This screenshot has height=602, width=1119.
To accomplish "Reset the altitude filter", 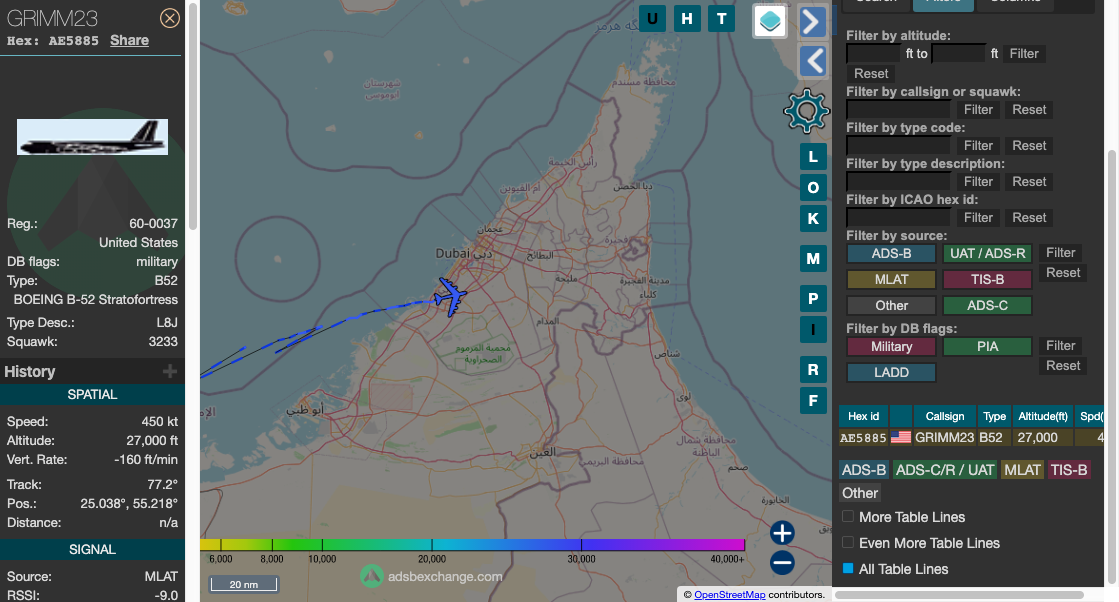I will (x=871, y=73).
